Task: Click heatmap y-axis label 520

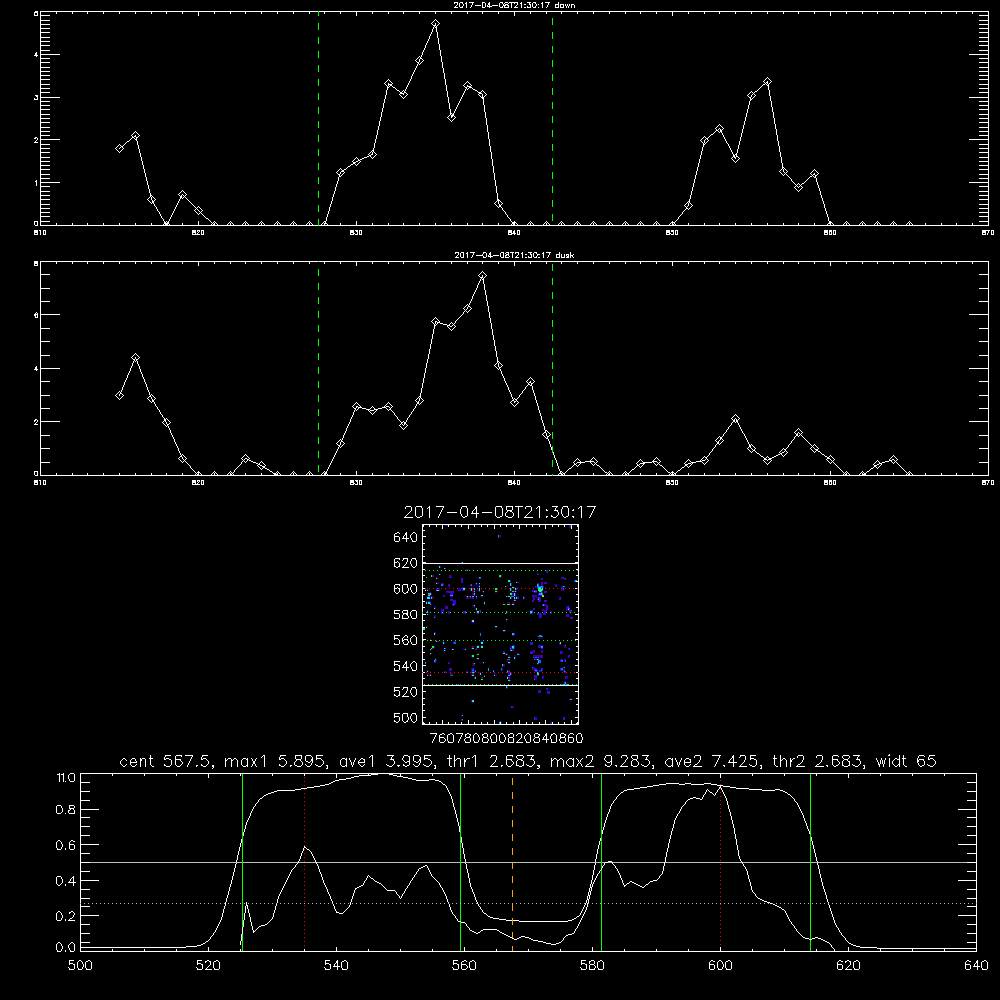Action: pyautogui.click(x=406, y=692)
